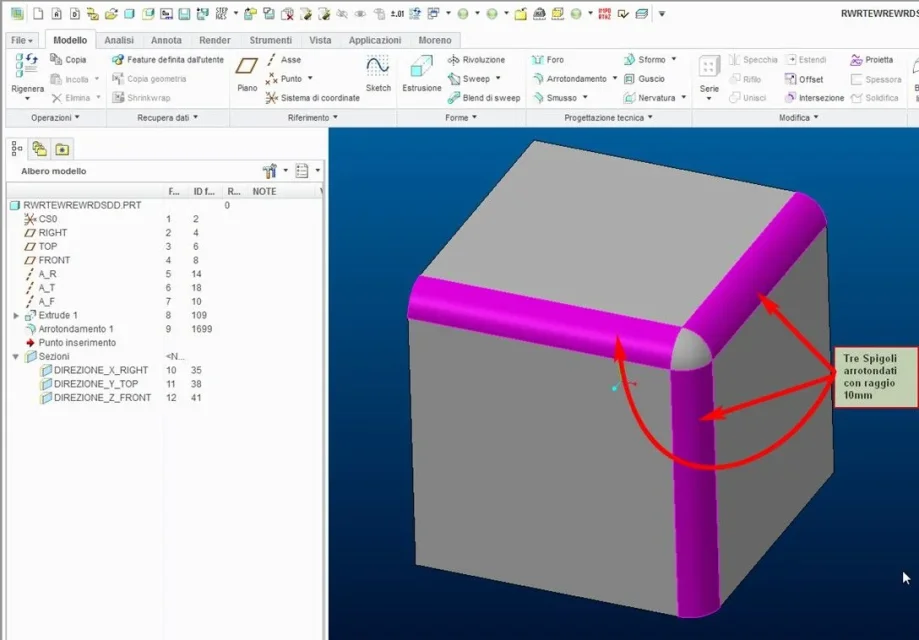Collapse the Sezioni tree node
This screenshot has height=640, width=919.
(16, 356)
